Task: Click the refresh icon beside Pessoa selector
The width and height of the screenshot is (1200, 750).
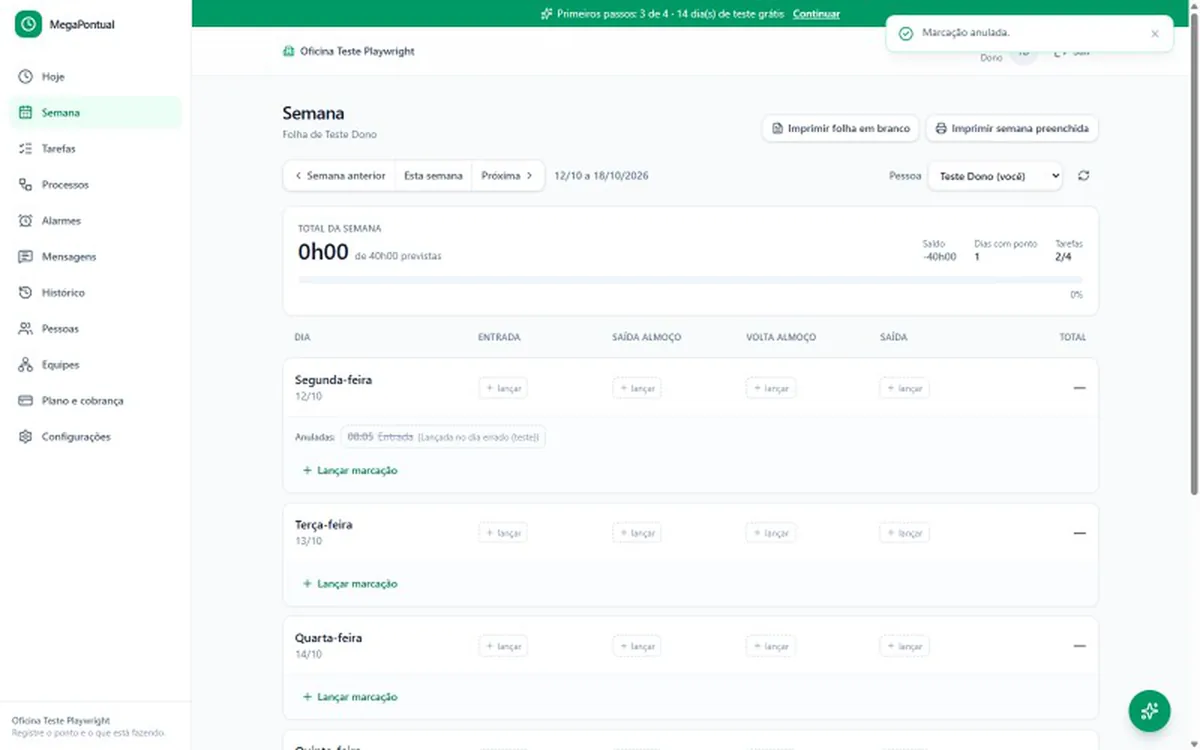Action: pos(1083,176)
